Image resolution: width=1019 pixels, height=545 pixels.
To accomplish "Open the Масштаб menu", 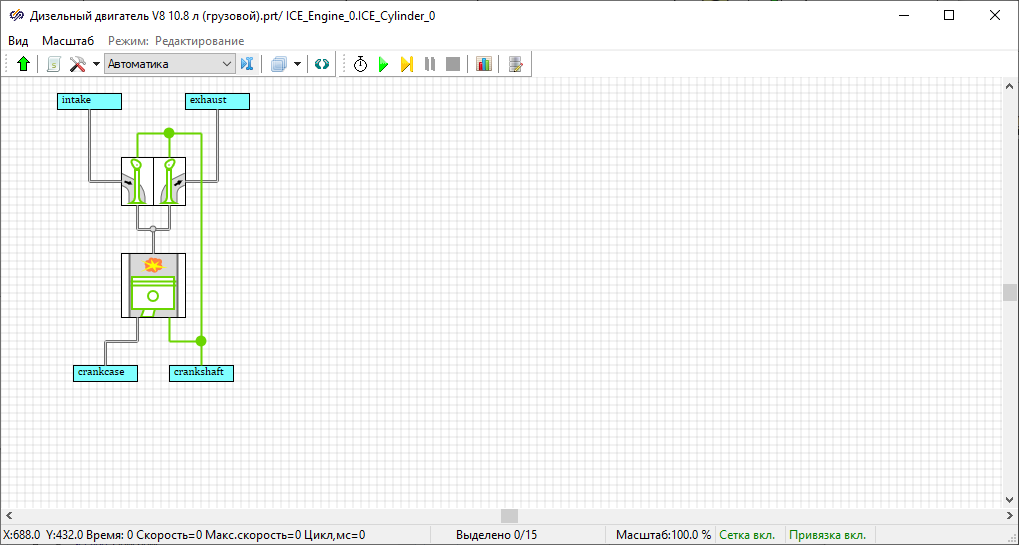I will coord(68,41).
